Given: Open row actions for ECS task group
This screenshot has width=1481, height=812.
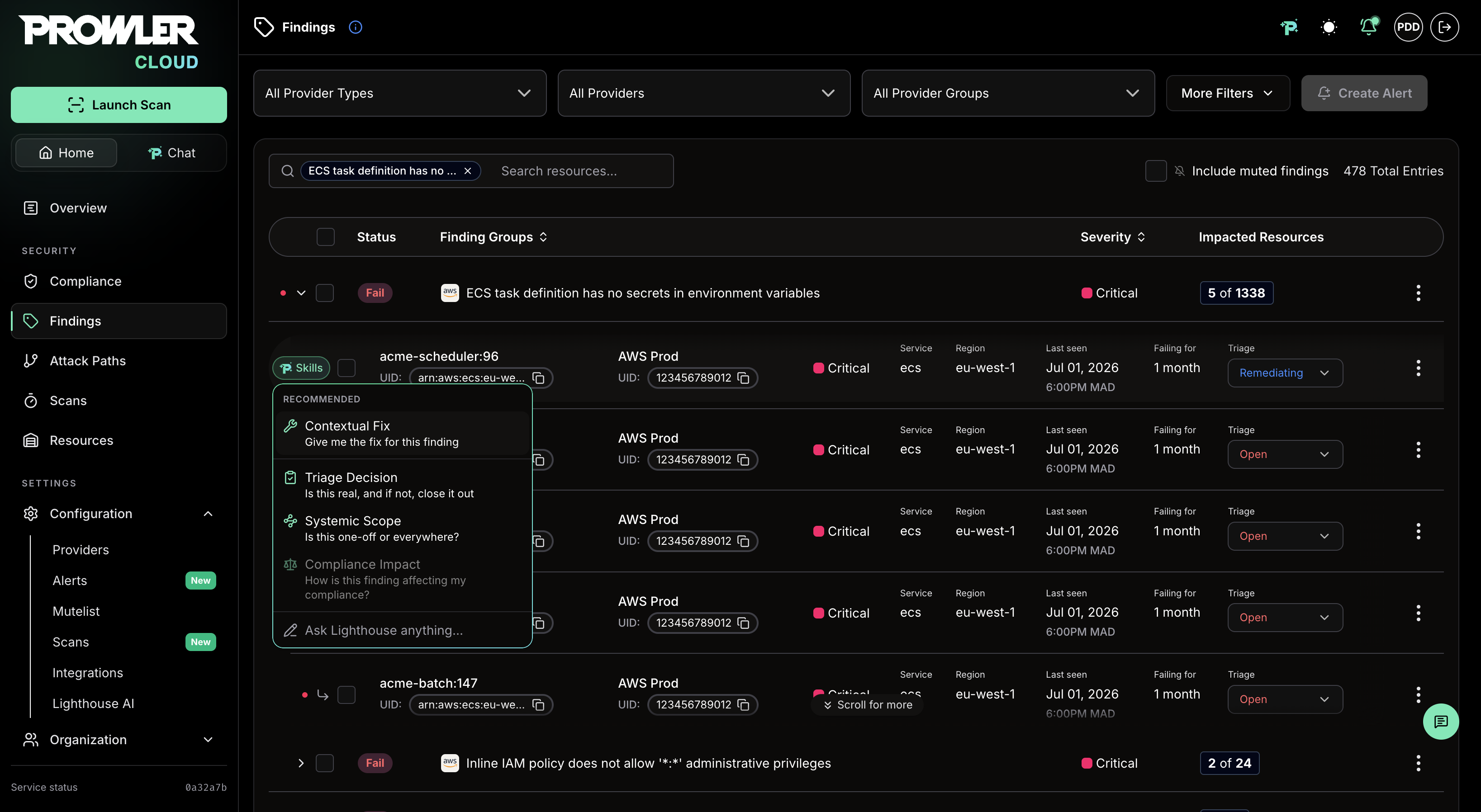Looking at the screenshot, I should pos(1418,293).
